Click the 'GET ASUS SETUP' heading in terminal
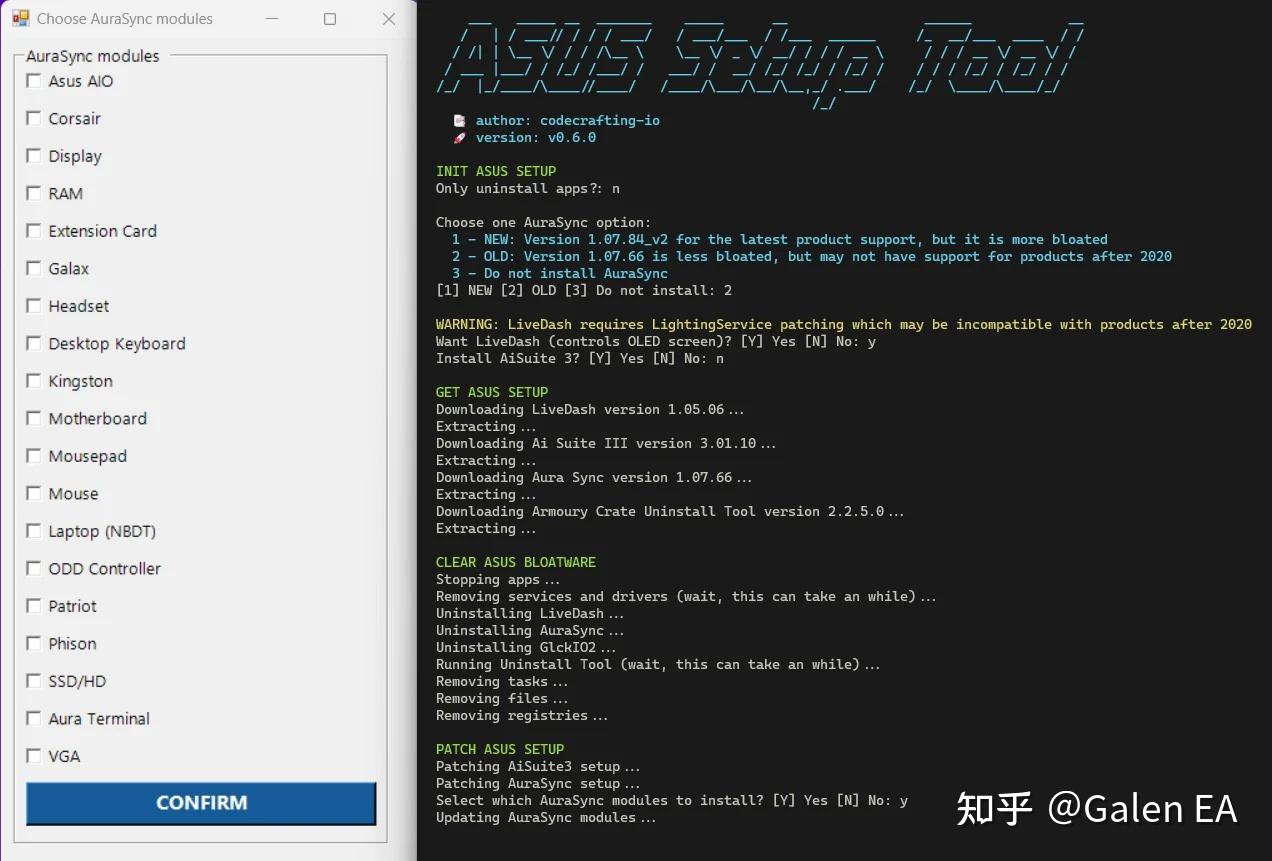 492,392
